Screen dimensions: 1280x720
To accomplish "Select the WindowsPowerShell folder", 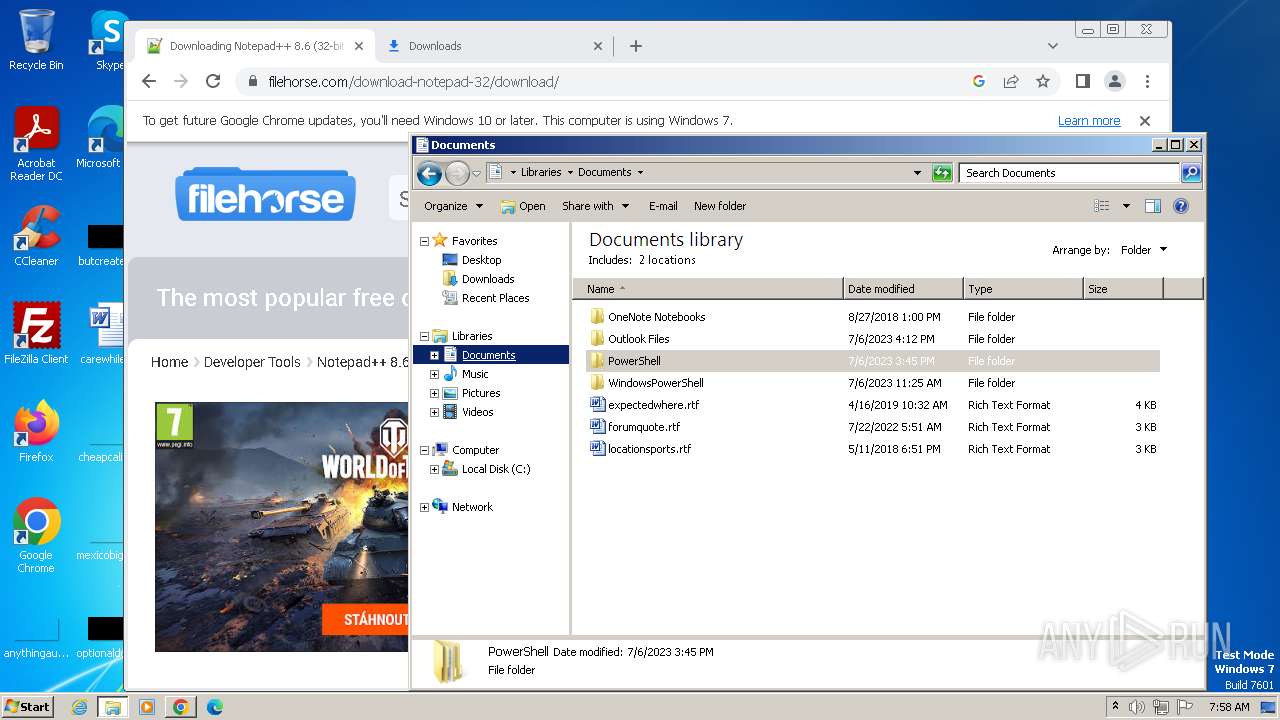I will 655,383.
